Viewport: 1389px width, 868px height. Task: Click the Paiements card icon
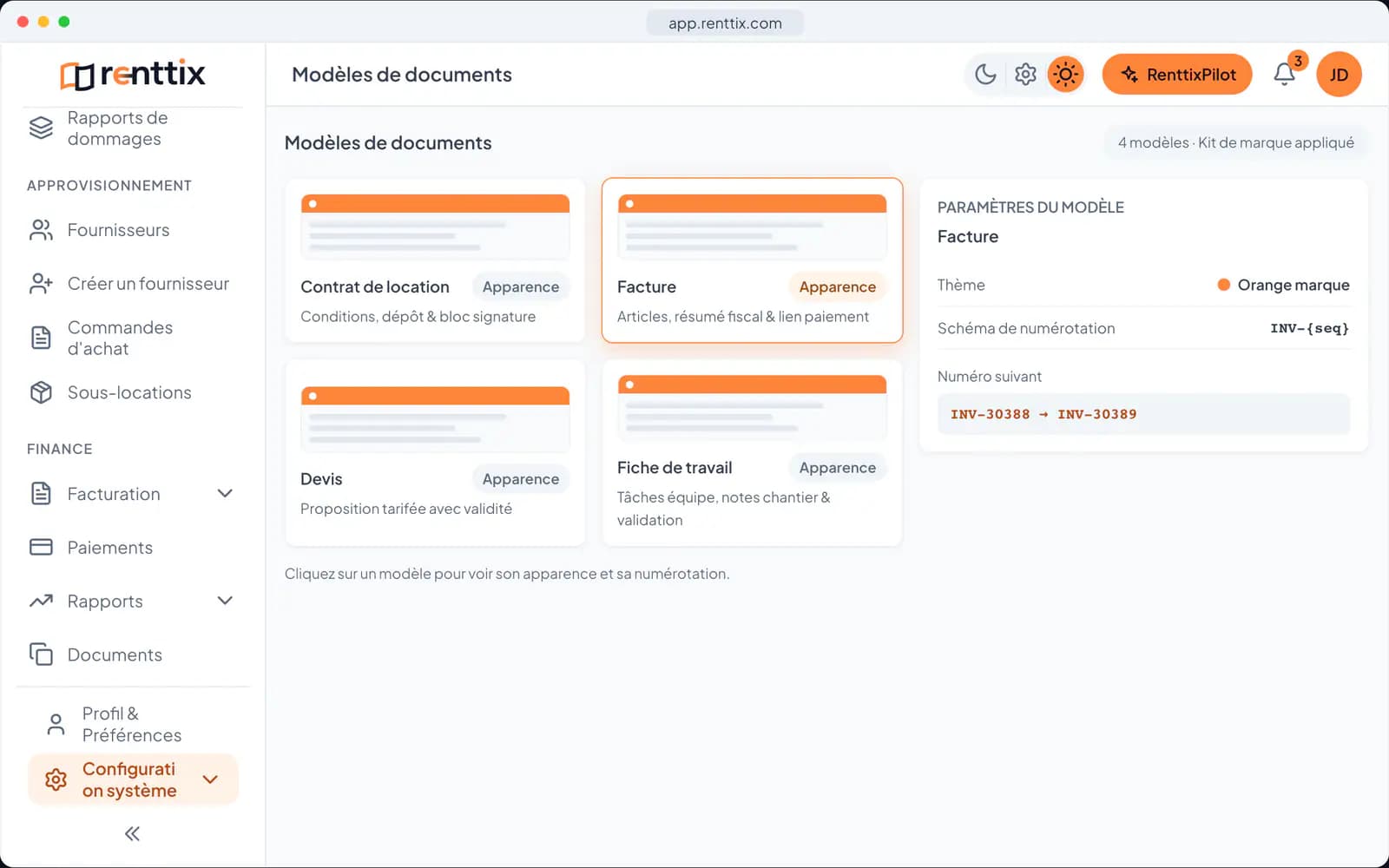point(41,548)
